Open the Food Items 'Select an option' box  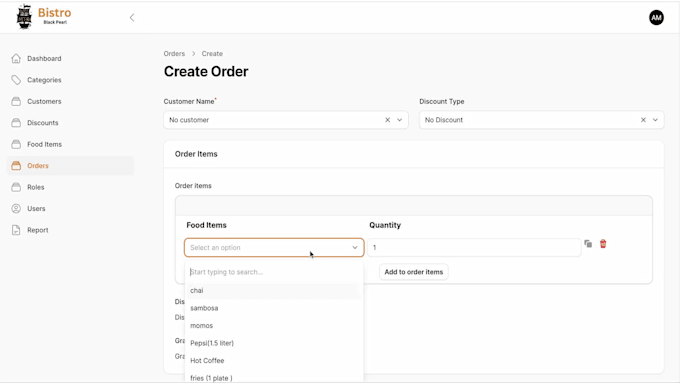pos(274,247)
